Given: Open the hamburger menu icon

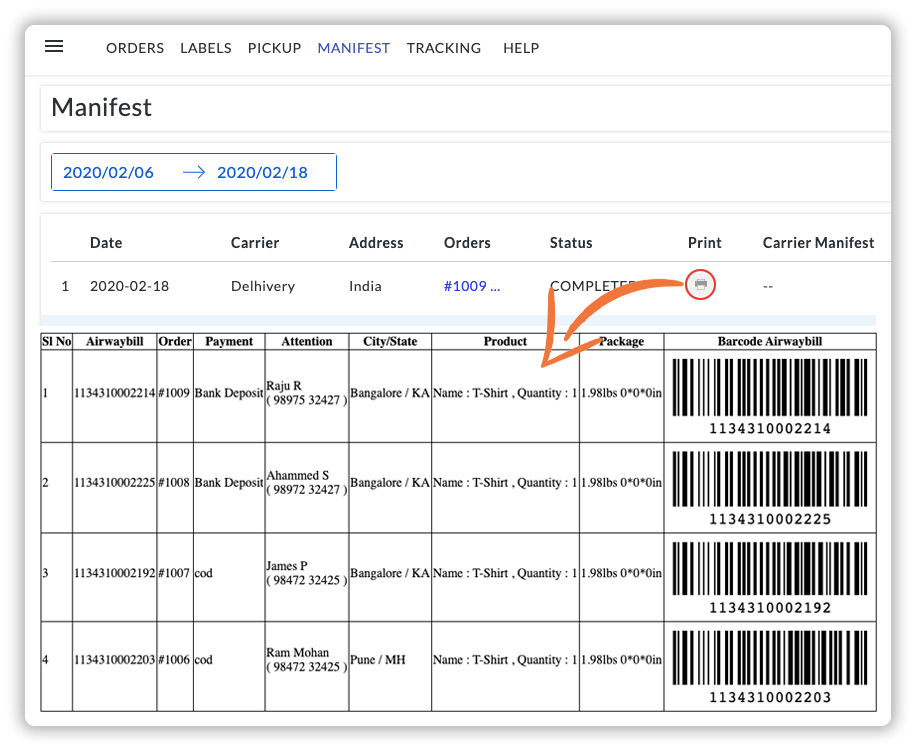Looking at the screenshot, I should click(x=54, y=47).
